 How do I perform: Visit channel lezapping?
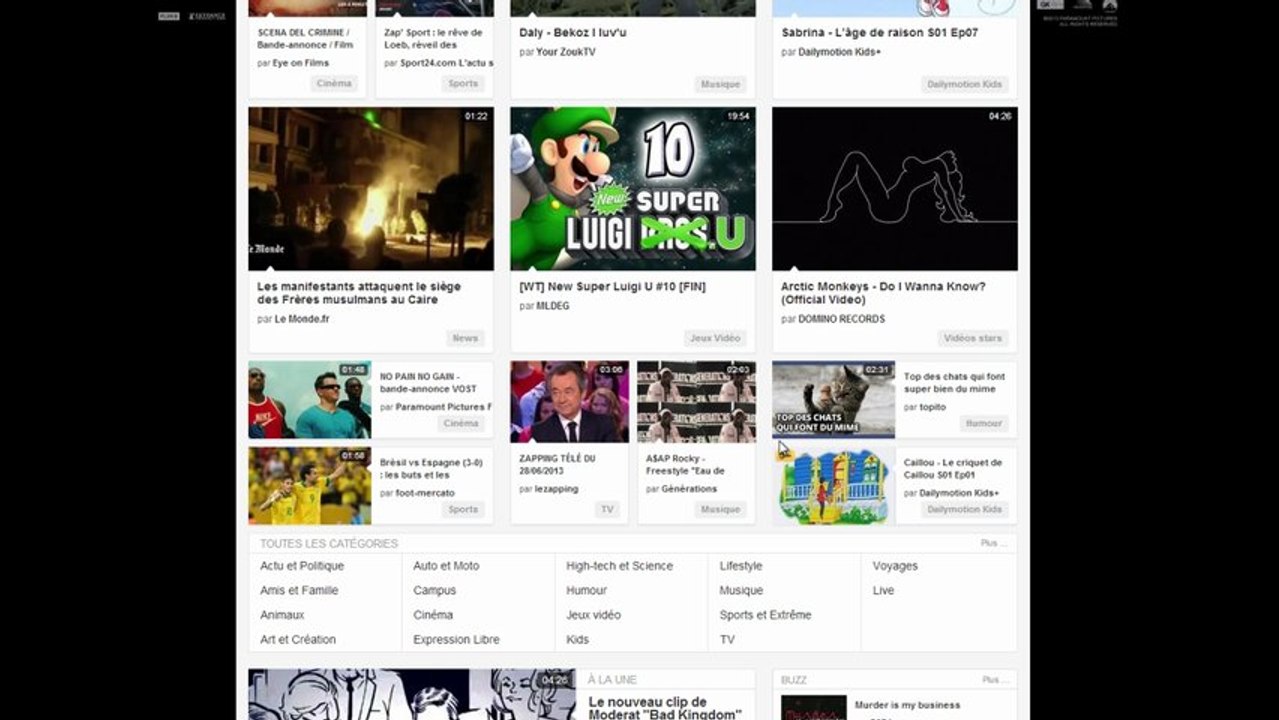[557, 489]
